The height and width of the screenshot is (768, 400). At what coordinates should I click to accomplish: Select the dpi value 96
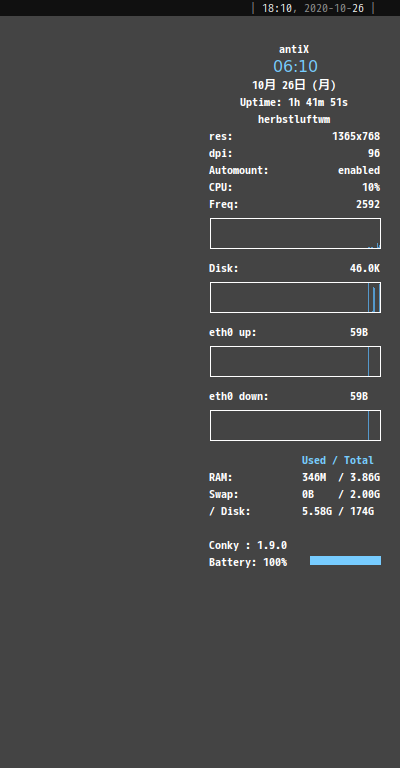click(x=374, y=154)
